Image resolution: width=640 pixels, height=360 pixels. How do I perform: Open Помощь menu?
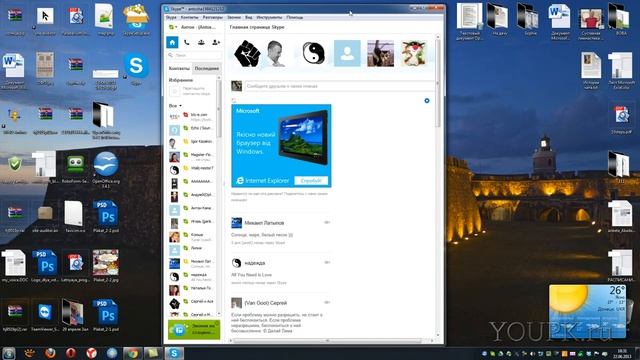[295, 18]
